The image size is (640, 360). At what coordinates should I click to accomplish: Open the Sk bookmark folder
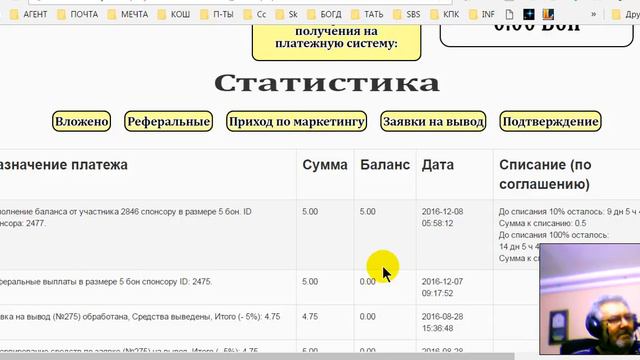pos(287,14)
